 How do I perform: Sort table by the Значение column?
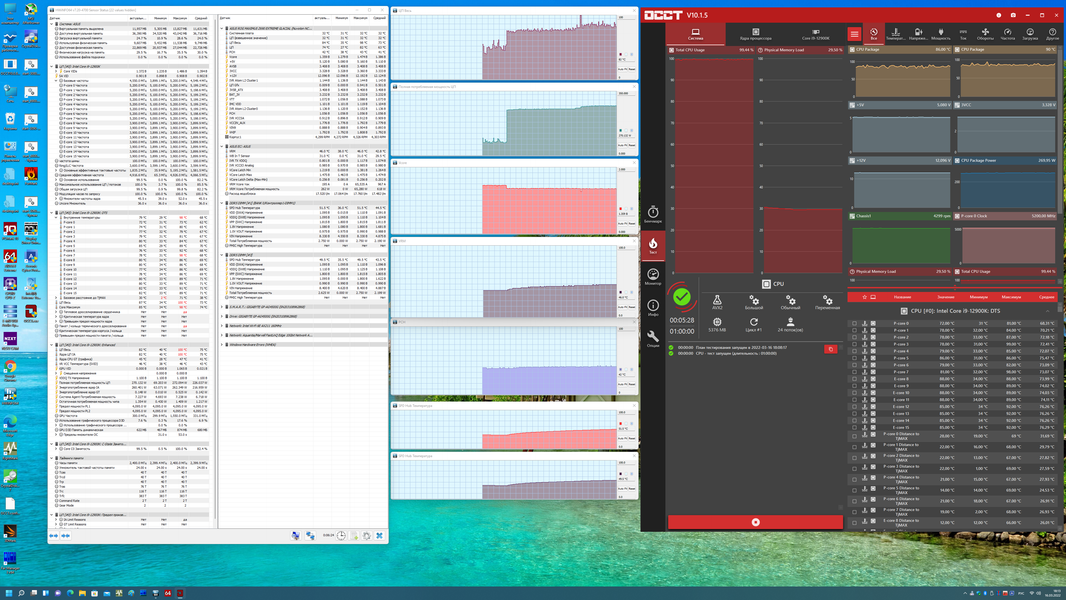click(946, 297)
